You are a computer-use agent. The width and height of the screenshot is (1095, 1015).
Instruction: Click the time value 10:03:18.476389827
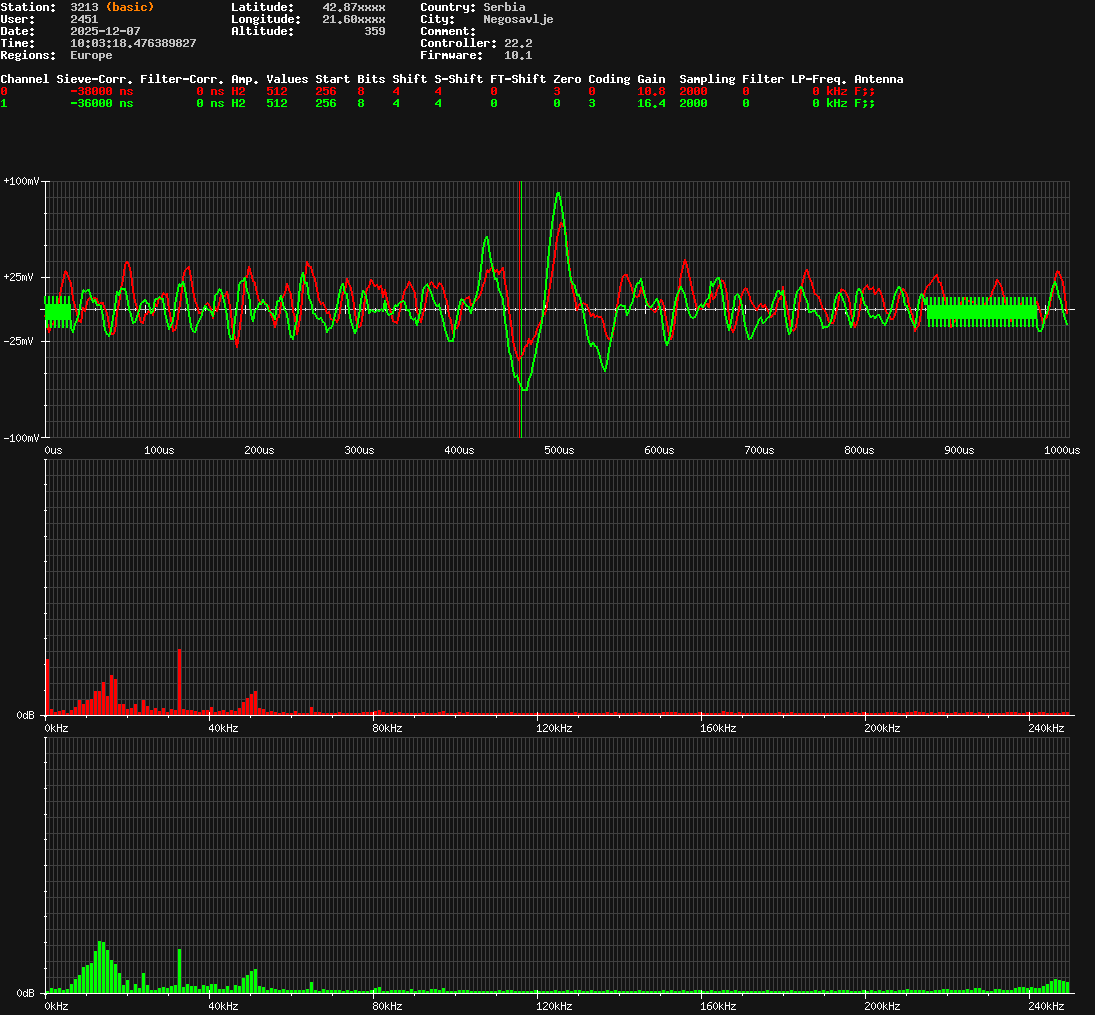(x=133, y=43)
